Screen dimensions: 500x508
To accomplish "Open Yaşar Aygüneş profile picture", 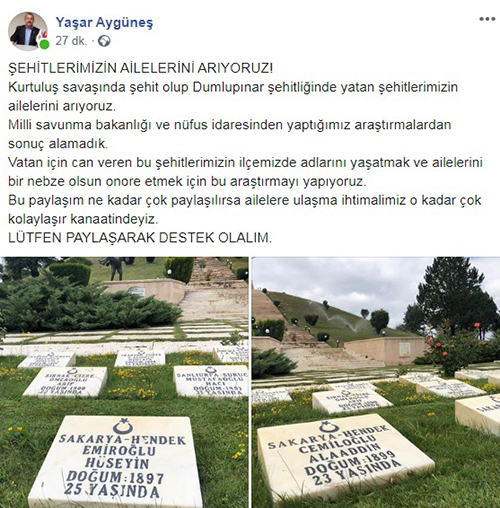I will pyautogui.click(x=28, y=31).
